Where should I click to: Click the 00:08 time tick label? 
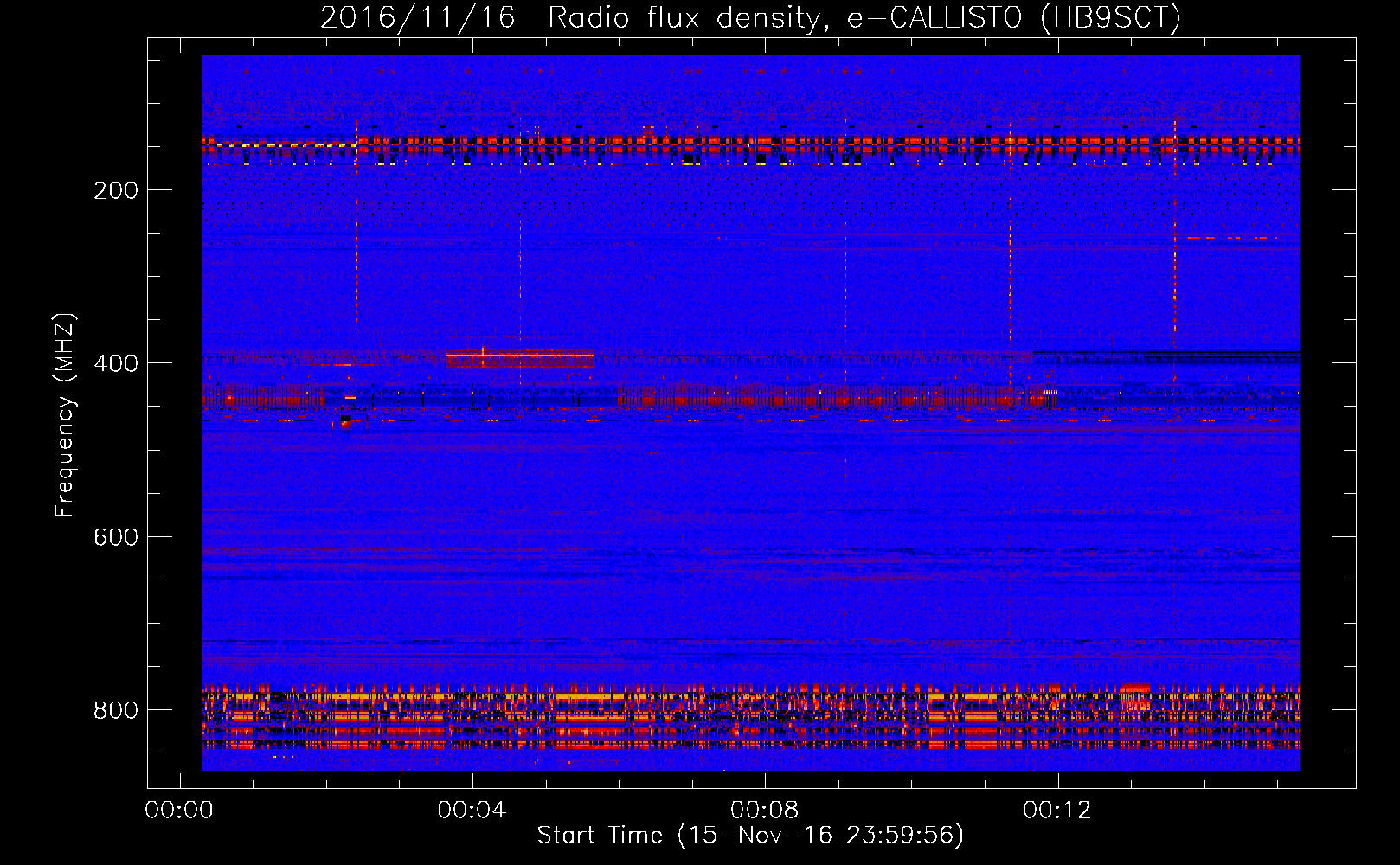click(x=765, y=811)
